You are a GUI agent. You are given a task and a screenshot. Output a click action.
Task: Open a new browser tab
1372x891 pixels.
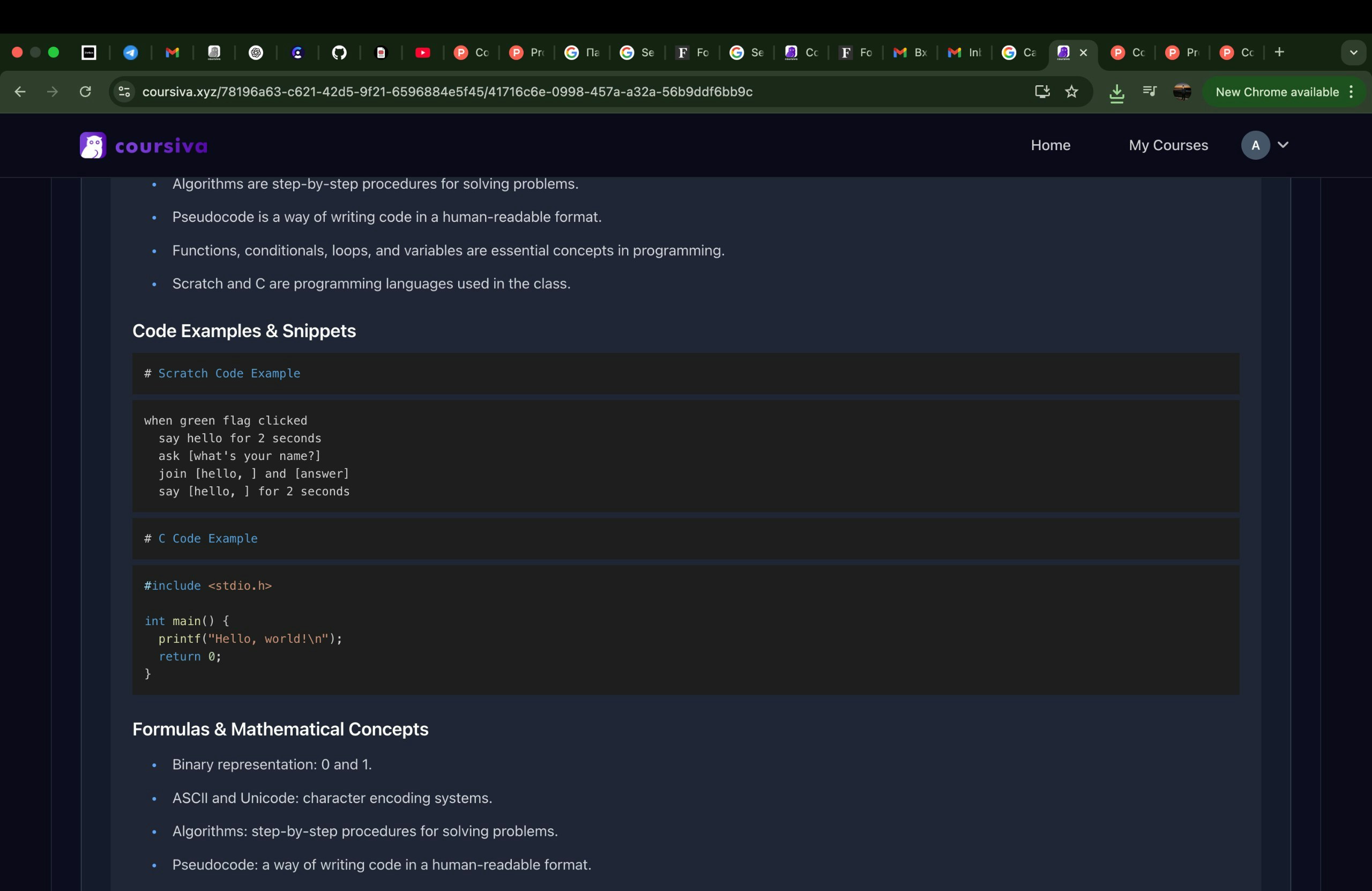[x=1279, y=53]
